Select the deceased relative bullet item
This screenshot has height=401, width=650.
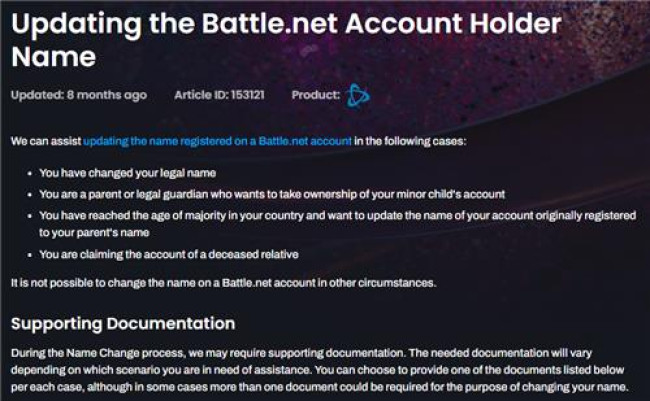point(169,254)
